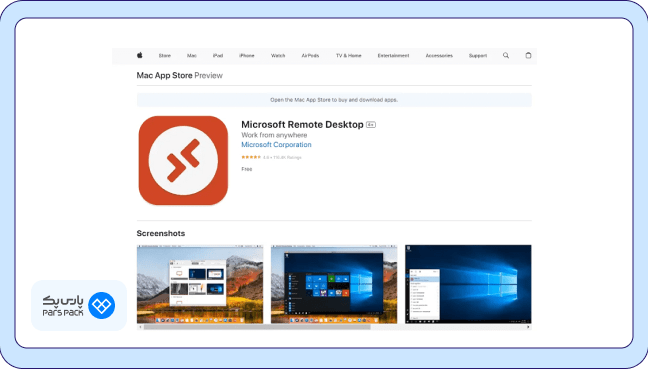Click the Open the Mac App Store banner
The height and width of the screenshot is (369, 648).
334,100
